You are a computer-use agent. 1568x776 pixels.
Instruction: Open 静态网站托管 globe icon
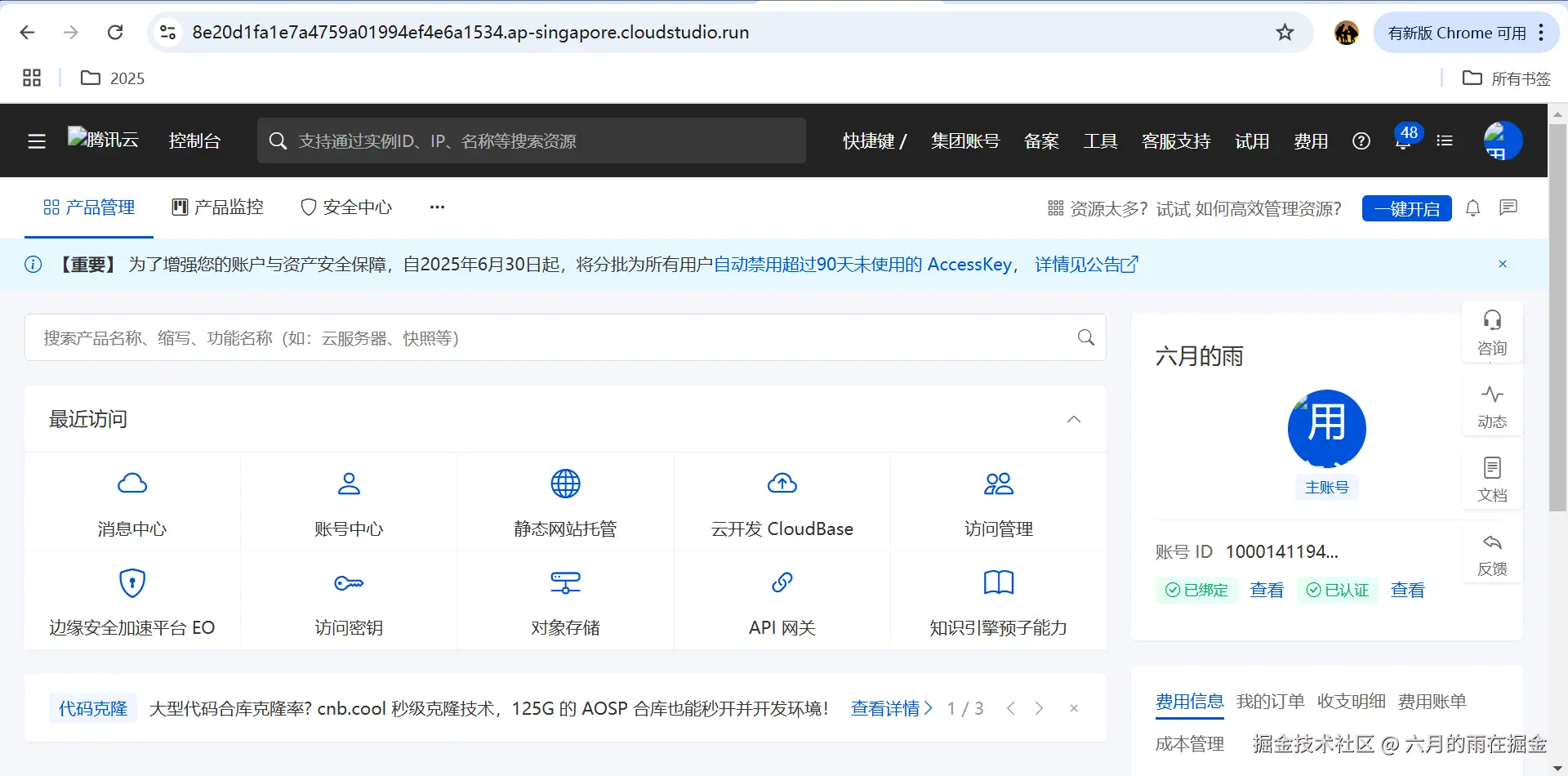tap(565, 484)
